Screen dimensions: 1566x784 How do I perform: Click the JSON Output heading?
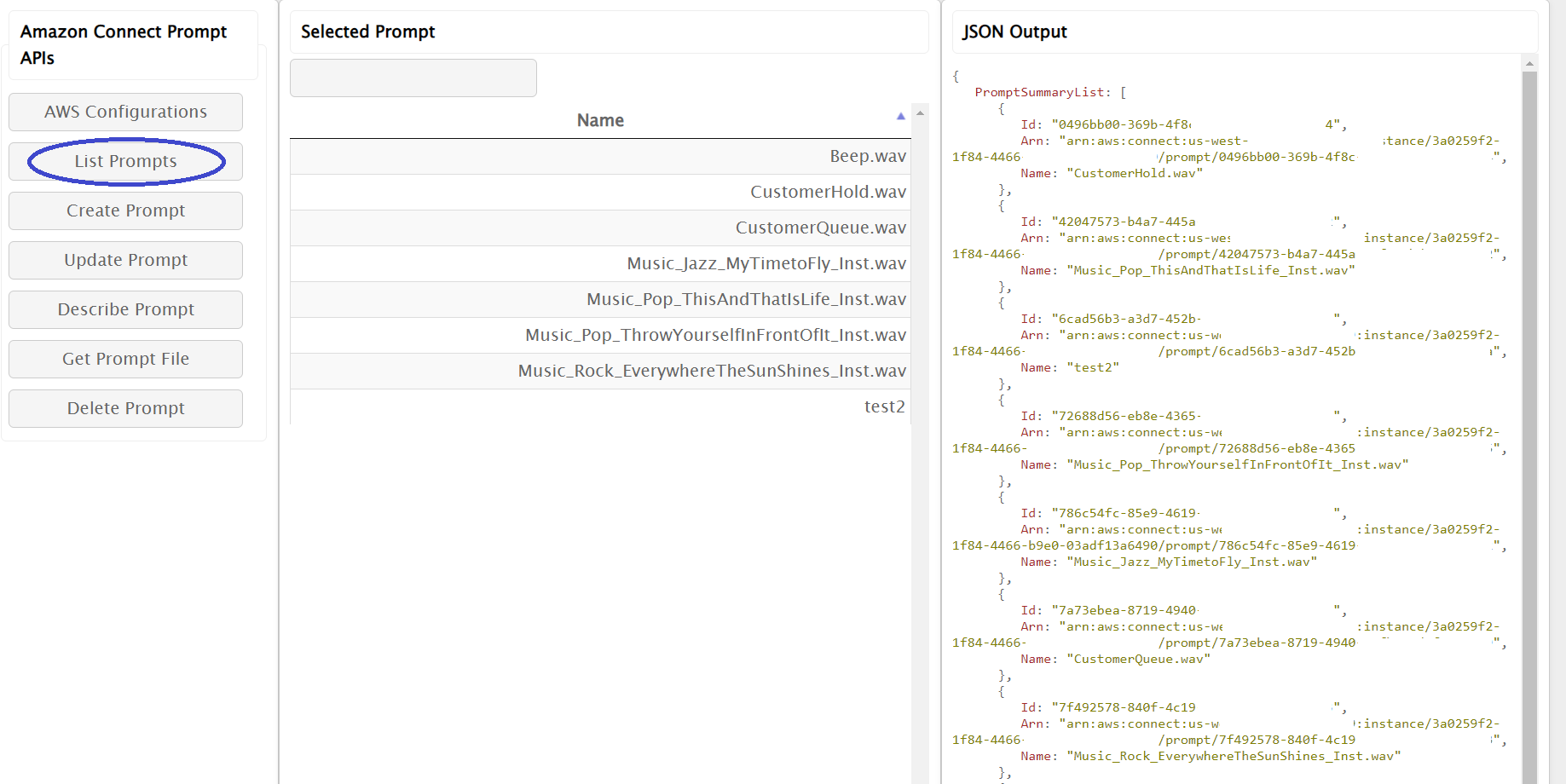point(1014,32)
